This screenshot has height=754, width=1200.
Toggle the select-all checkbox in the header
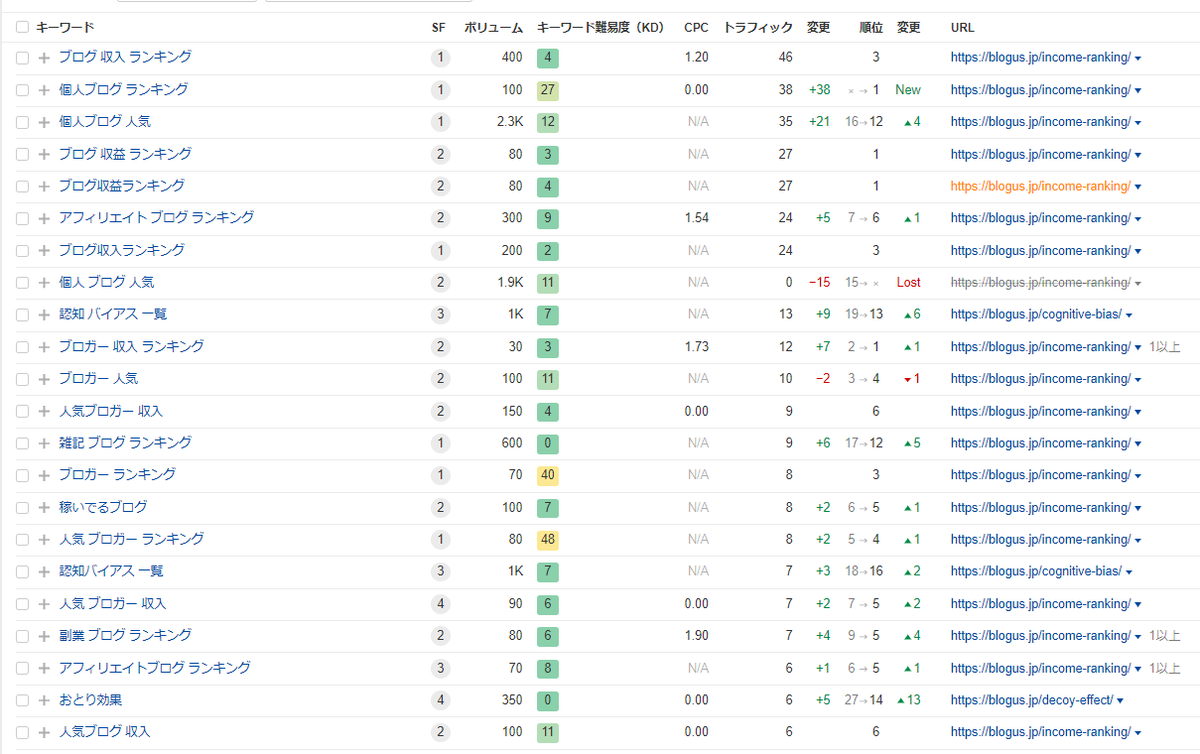point(22,28)
